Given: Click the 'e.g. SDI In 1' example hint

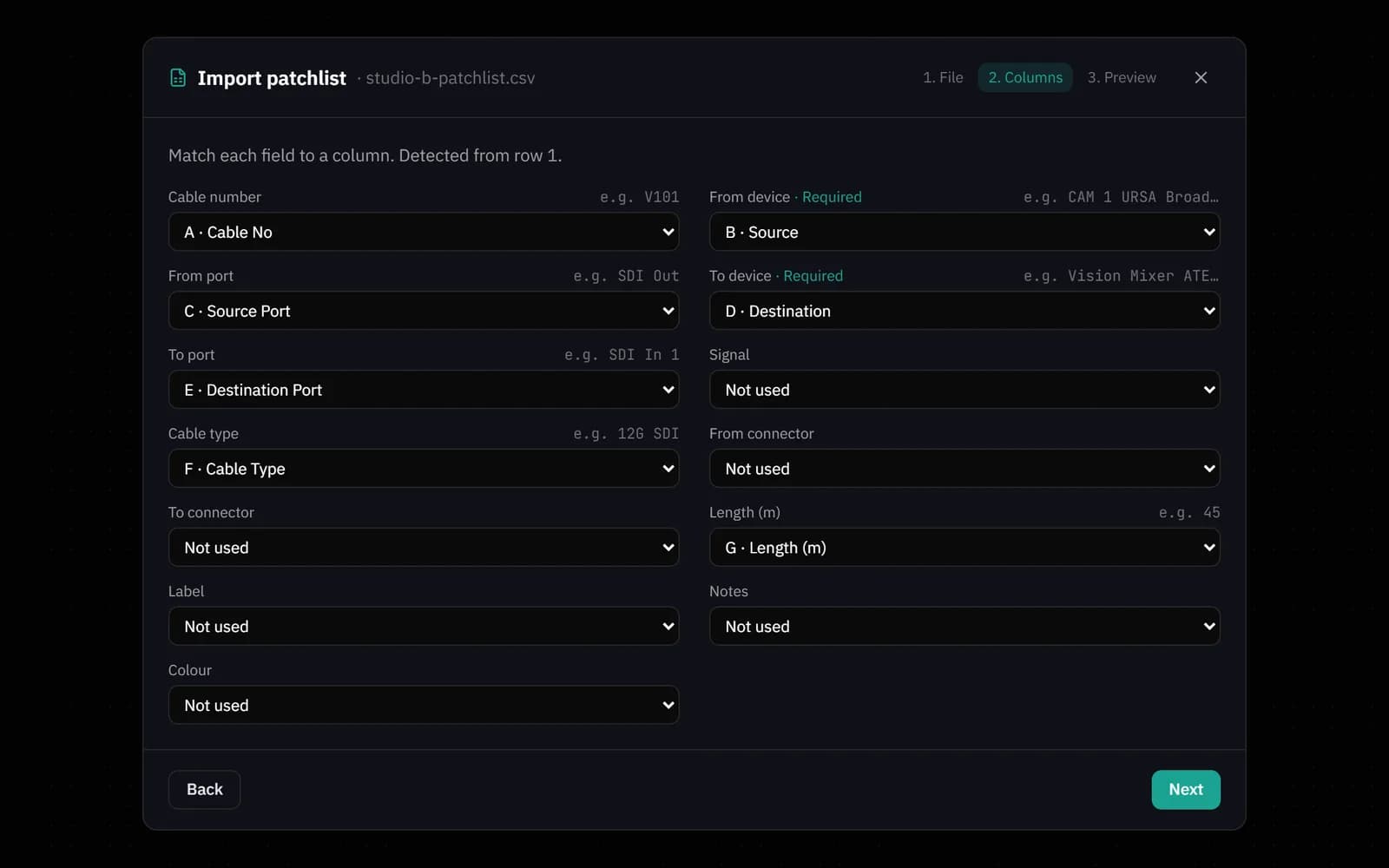Looking at the screenshot, I should point(622,355).
